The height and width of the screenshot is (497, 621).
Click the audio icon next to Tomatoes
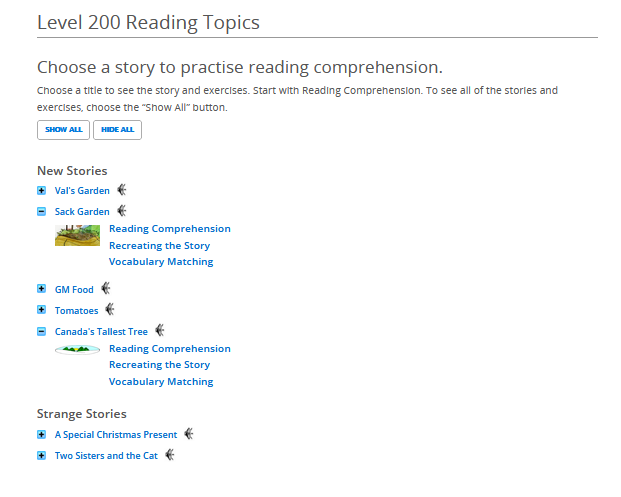click(110, 310)
